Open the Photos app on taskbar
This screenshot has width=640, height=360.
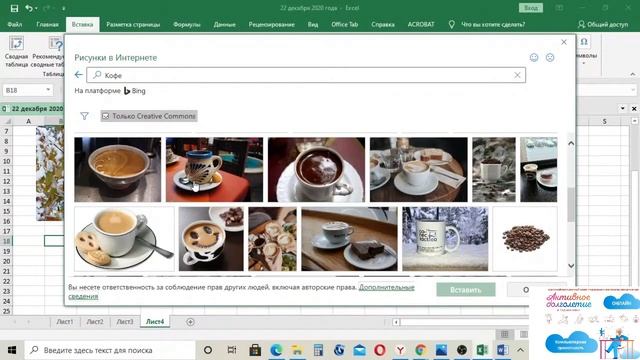coord(441,350)
